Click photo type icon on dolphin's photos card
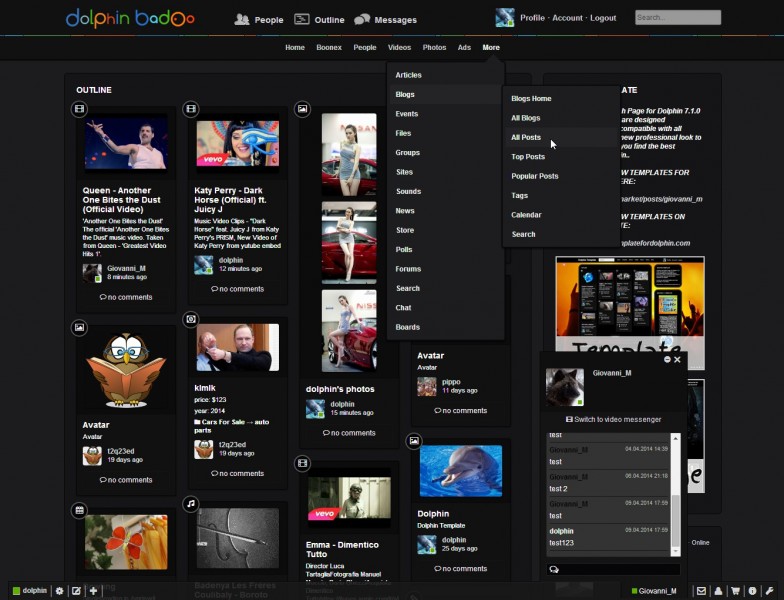Screen dimensions: 784x600 pos(302,108)
